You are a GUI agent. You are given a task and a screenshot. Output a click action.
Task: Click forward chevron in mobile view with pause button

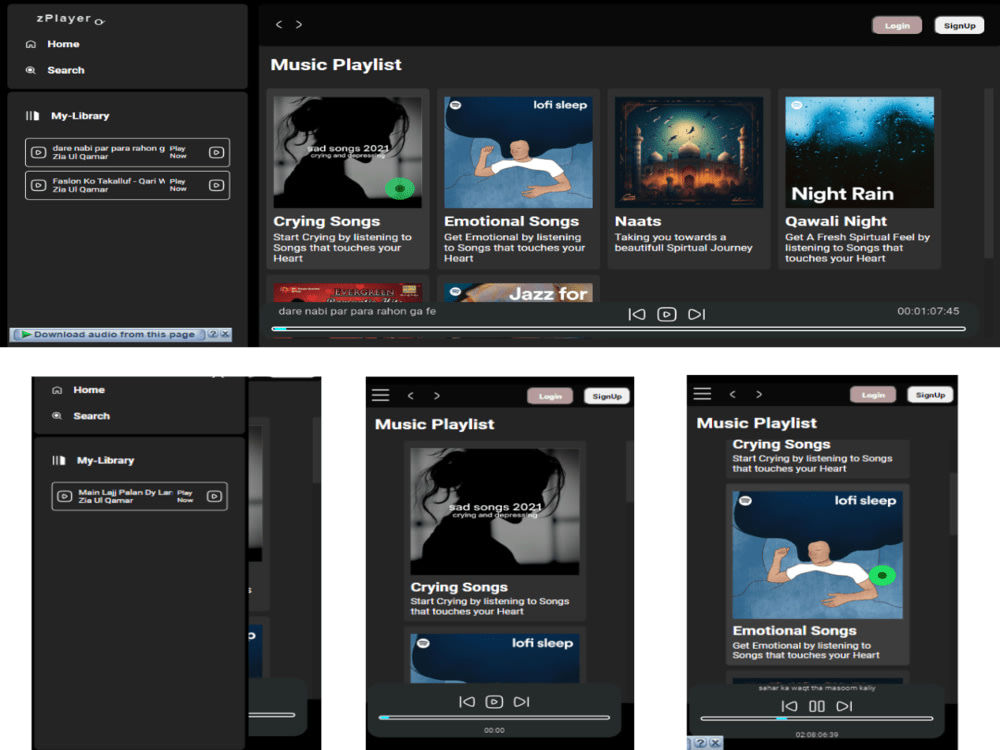(x=759, y=394)
